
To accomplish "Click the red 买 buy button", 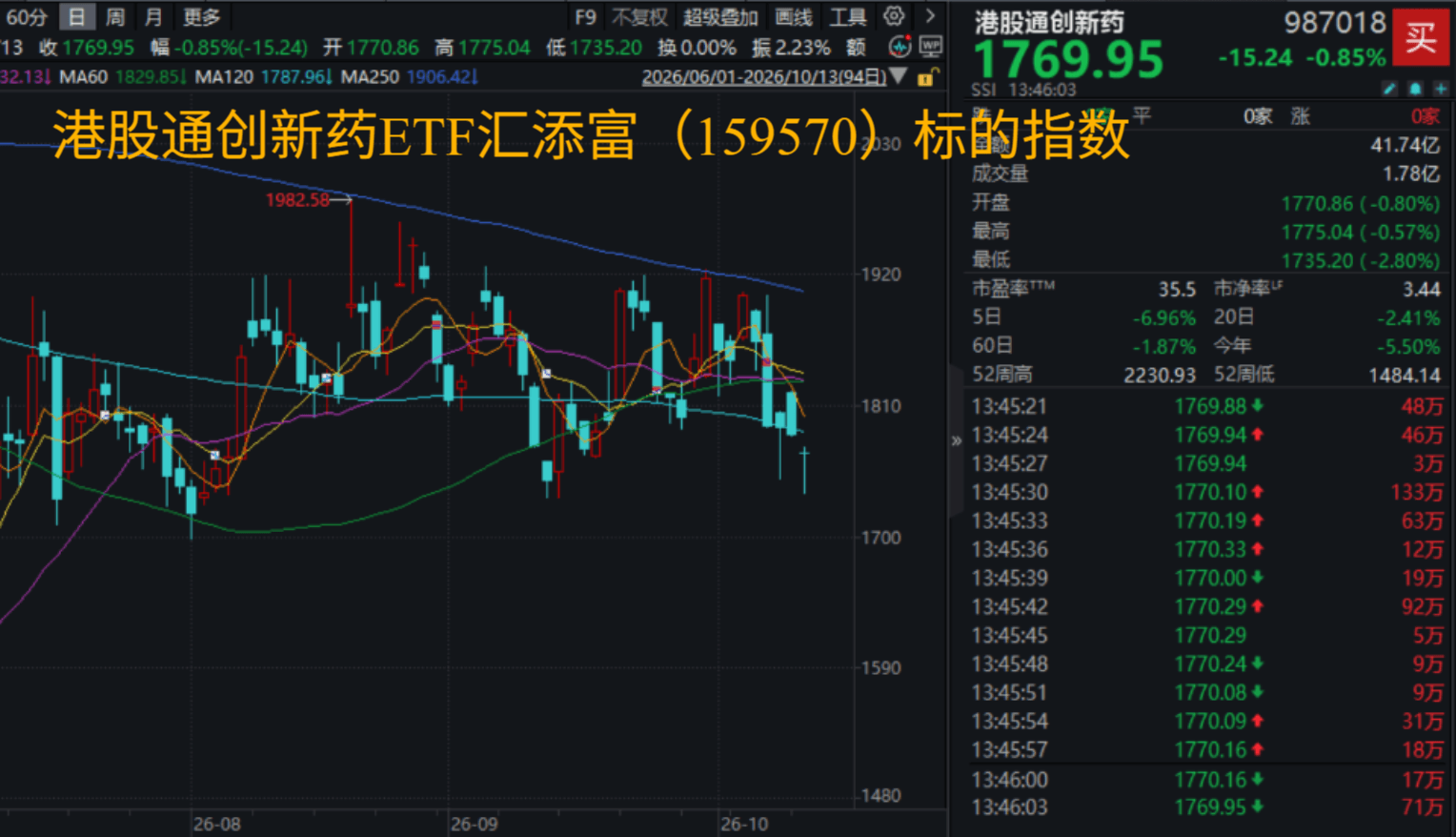I will click(x=1421, y=37).
